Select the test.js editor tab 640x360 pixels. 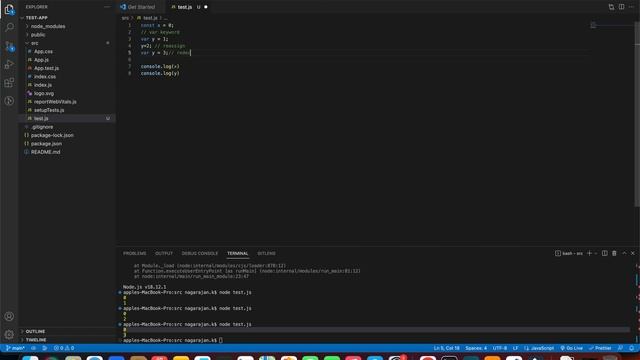click(184, 7)
